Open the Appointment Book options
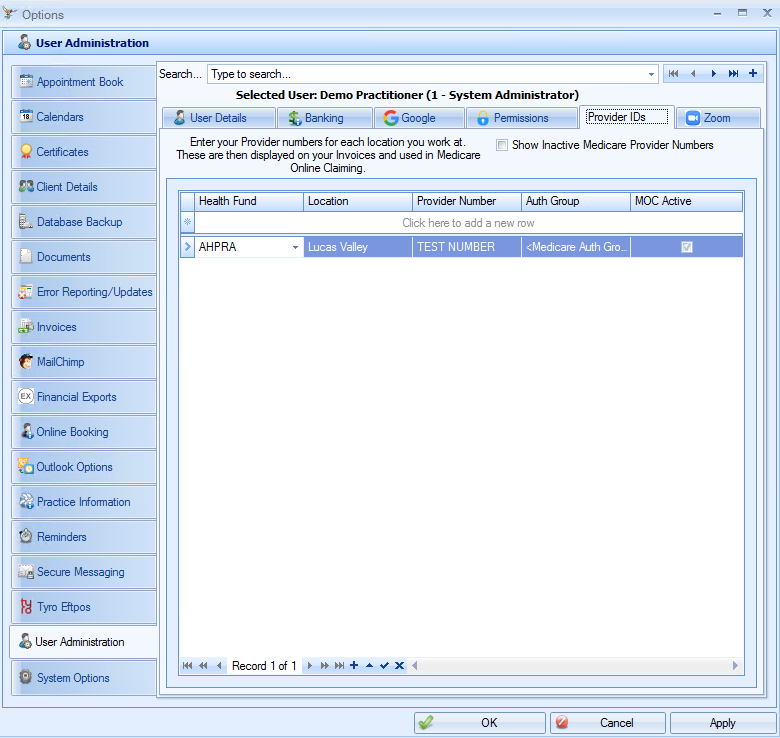Viewport: 780px width, 738px height. pyautogui.click(x=84, y=82)
